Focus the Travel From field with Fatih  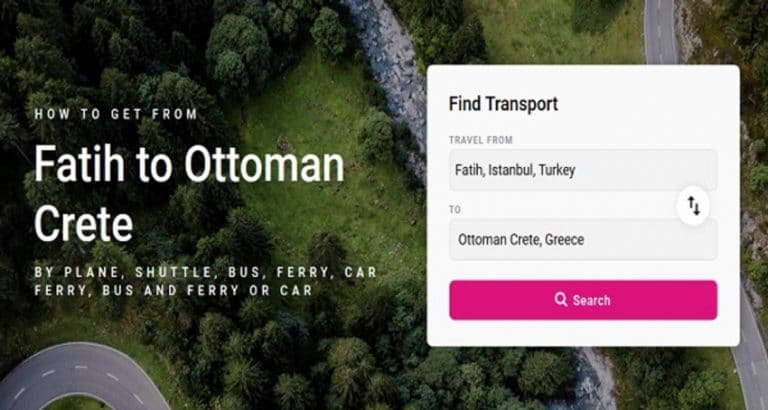pos(583,170)
